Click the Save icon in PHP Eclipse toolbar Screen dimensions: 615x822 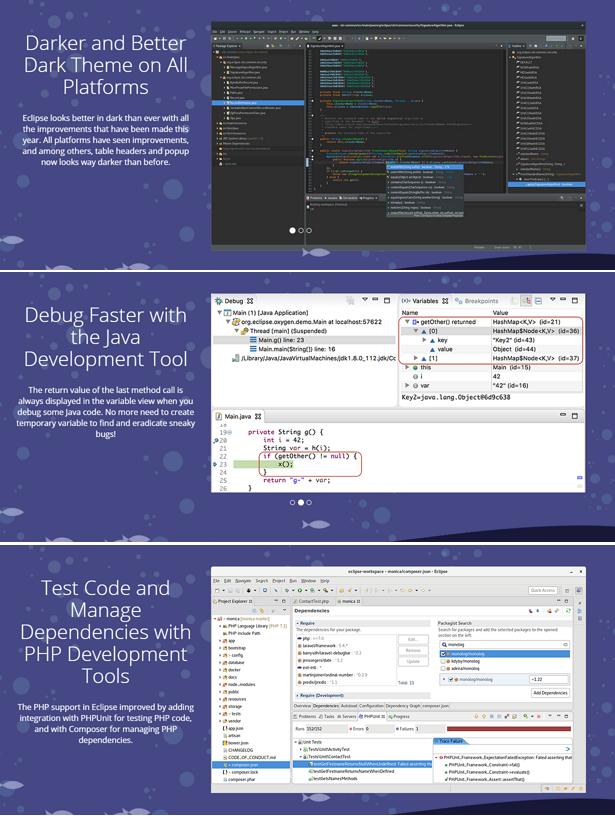[x=230, y=590]
